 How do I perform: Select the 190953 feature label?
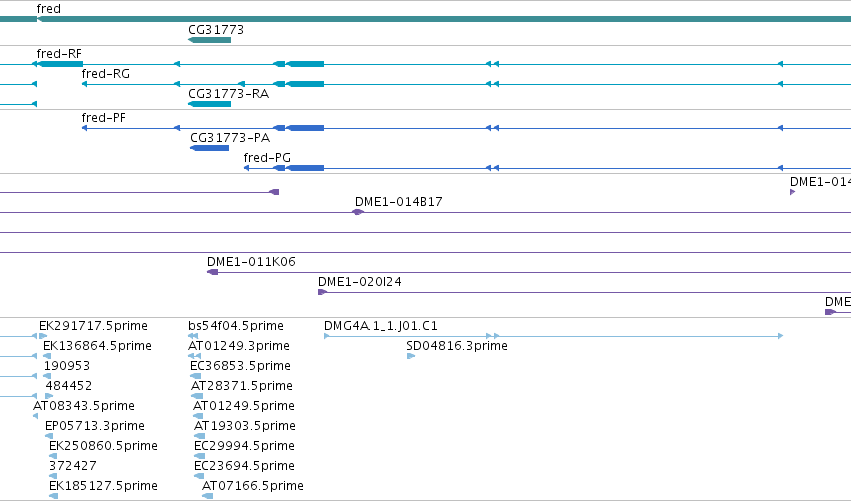click(x=67, y=366)
